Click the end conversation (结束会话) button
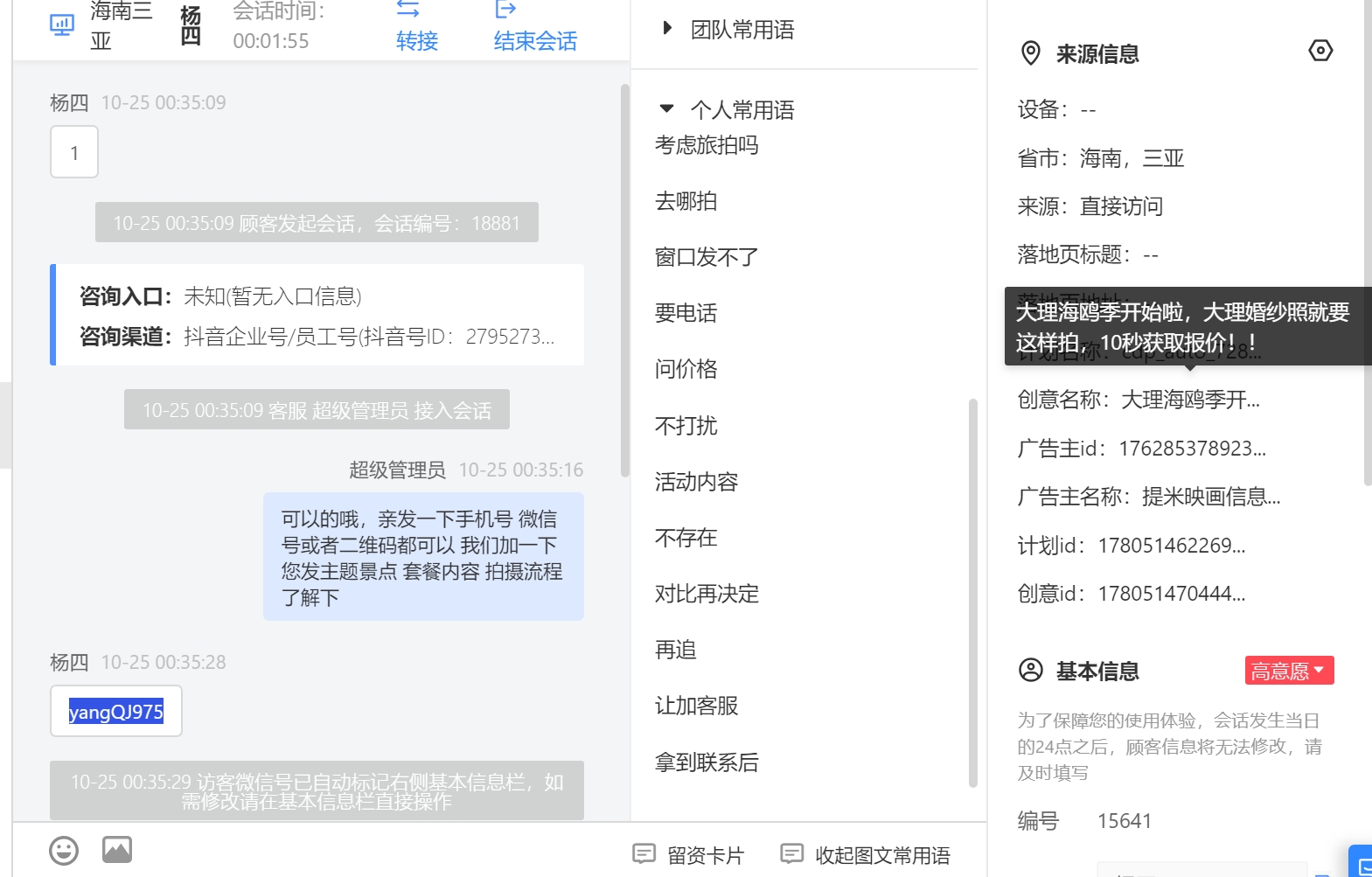This screenshot has height=877, width=1372. pos(535,28)
